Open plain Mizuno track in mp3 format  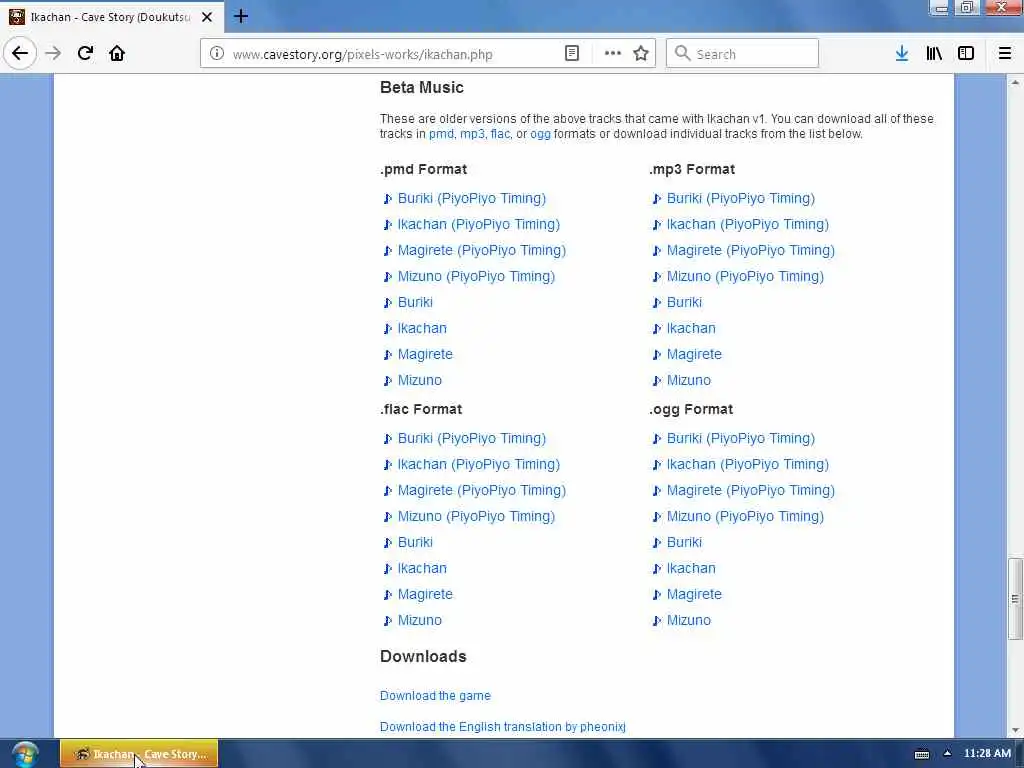coord(688,381)
